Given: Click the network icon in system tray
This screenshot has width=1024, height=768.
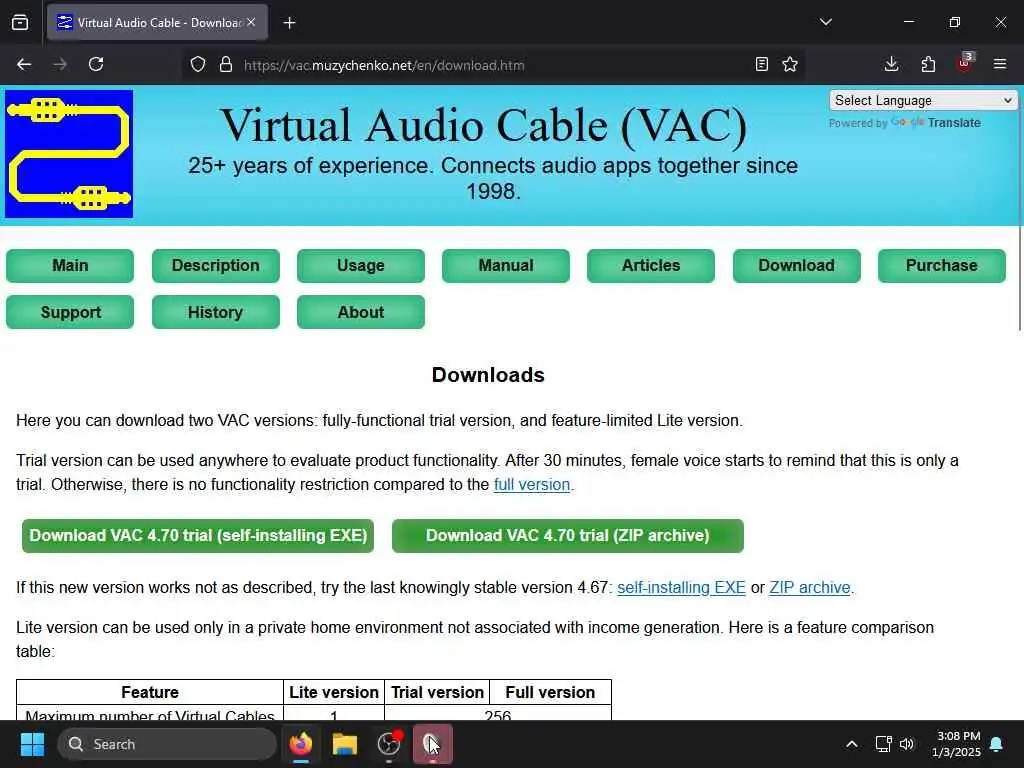Looking at the screenshot, I should [883, 744].
